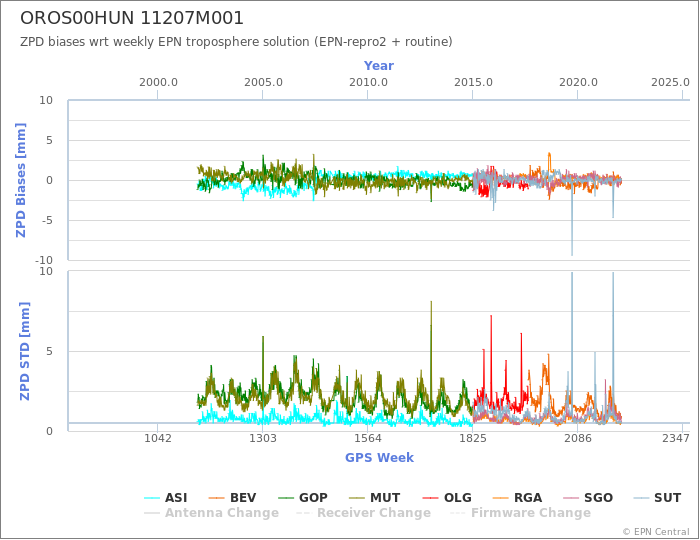The image size is (700, 540).
Task: Click GPS week 2086 tick label
Action: (578, 438)
